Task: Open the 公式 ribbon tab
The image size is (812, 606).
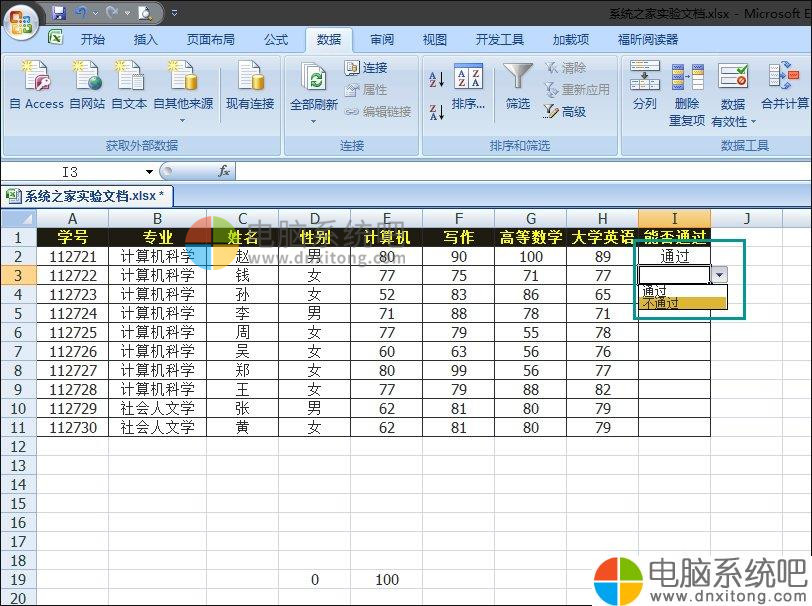Action: tap(276, 40)
